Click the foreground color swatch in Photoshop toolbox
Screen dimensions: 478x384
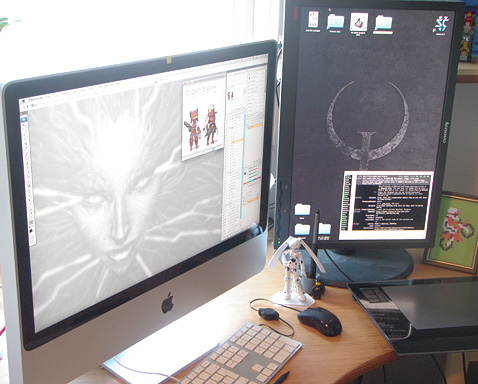coord(30,230)
